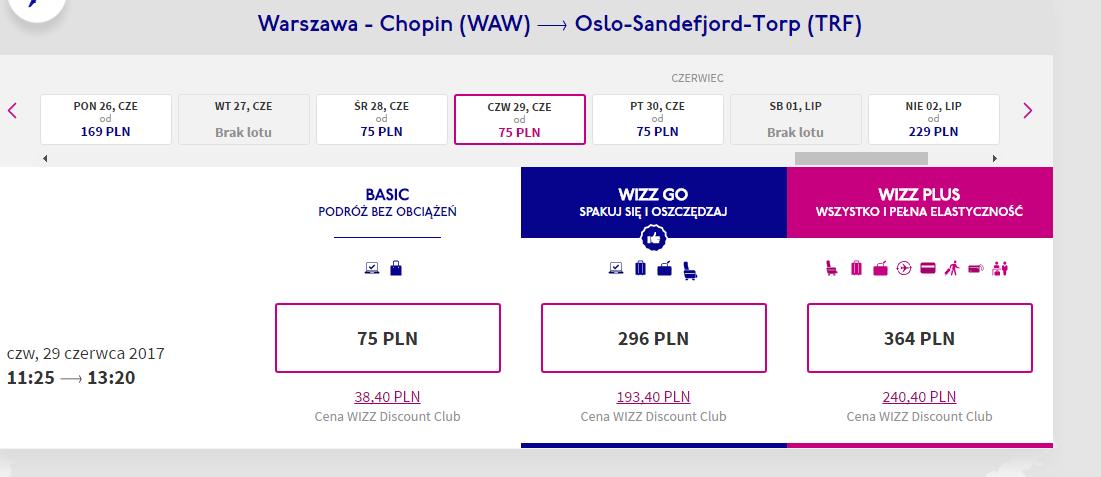Click the airport check-in desk icon under WIZZ PLUS
Image resolution: width=1101 pixels, height=477 pixels.
click(x=1000, y=268)
